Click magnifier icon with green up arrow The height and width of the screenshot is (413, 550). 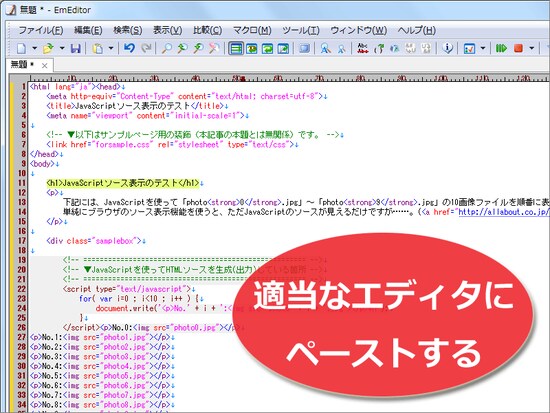[x=182, y=48]
